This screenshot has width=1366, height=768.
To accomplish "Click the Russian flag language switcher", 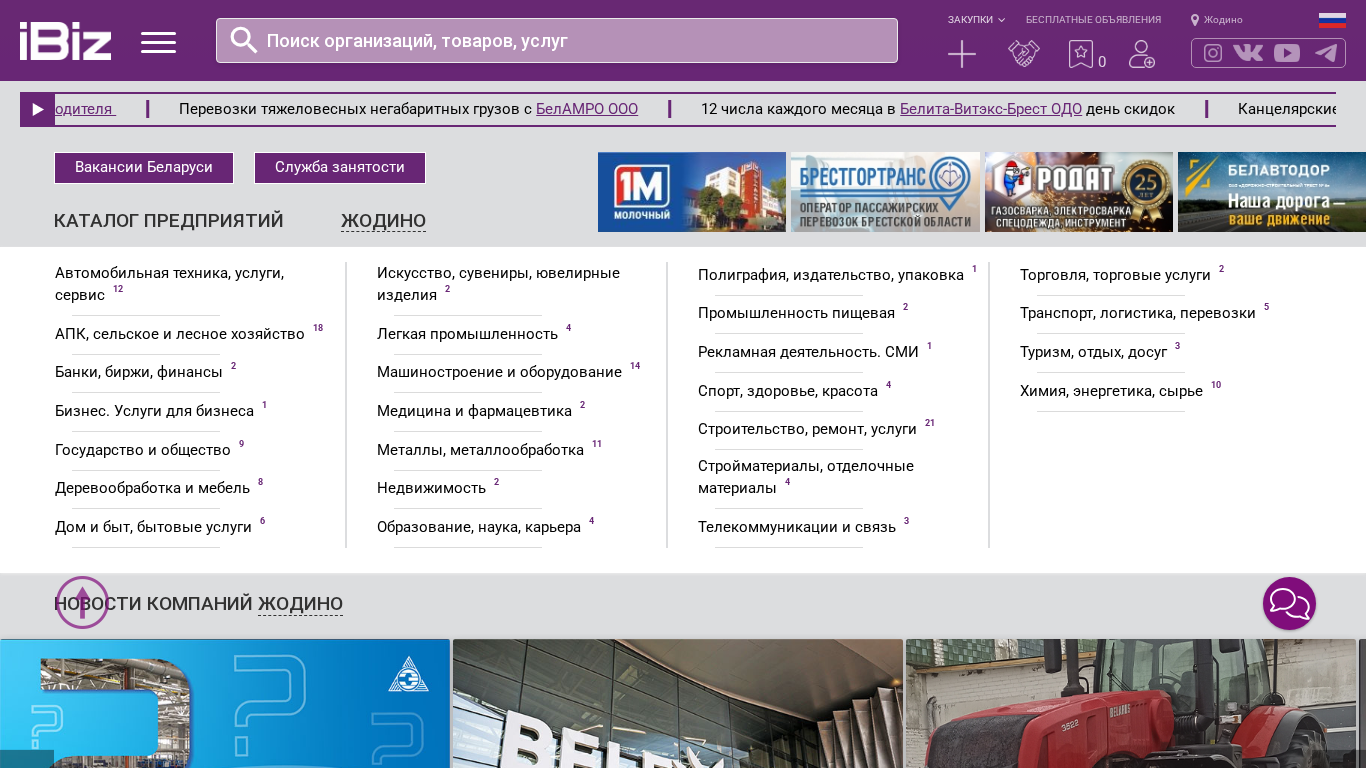I will coord(1331,20).
